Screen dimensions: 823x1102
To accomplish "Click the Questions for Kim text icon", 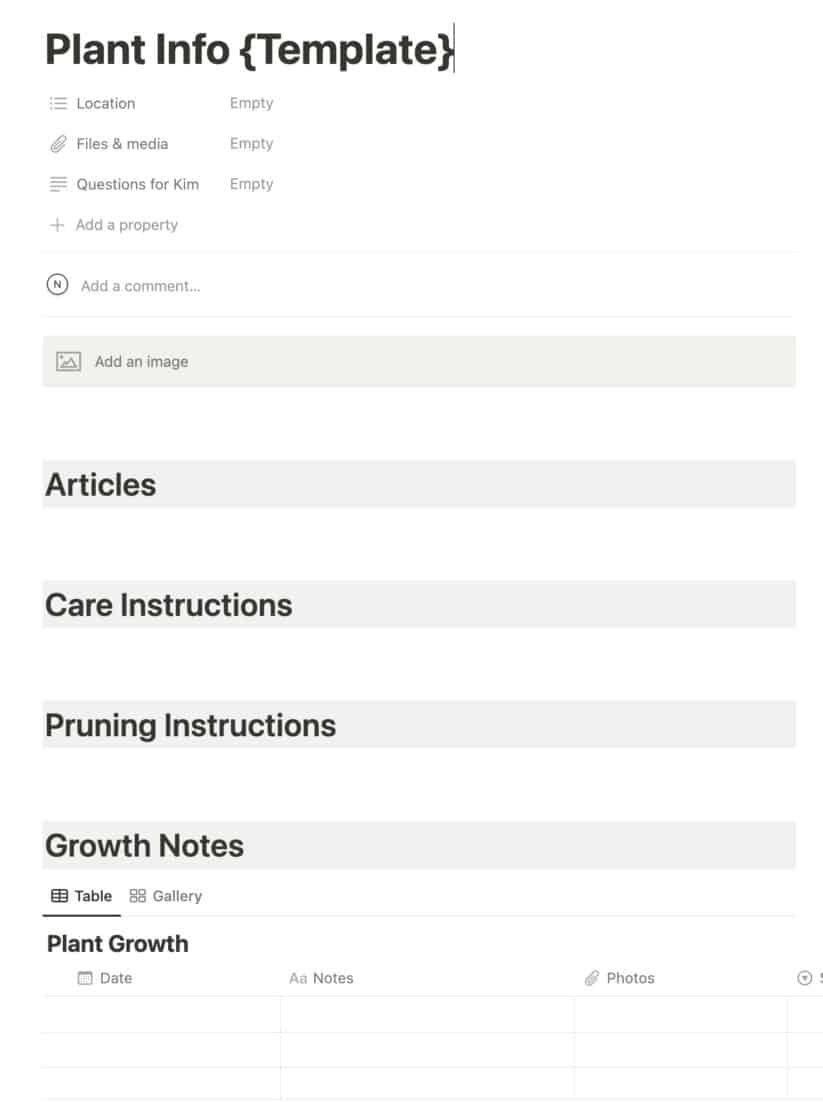I will (58, 184).
